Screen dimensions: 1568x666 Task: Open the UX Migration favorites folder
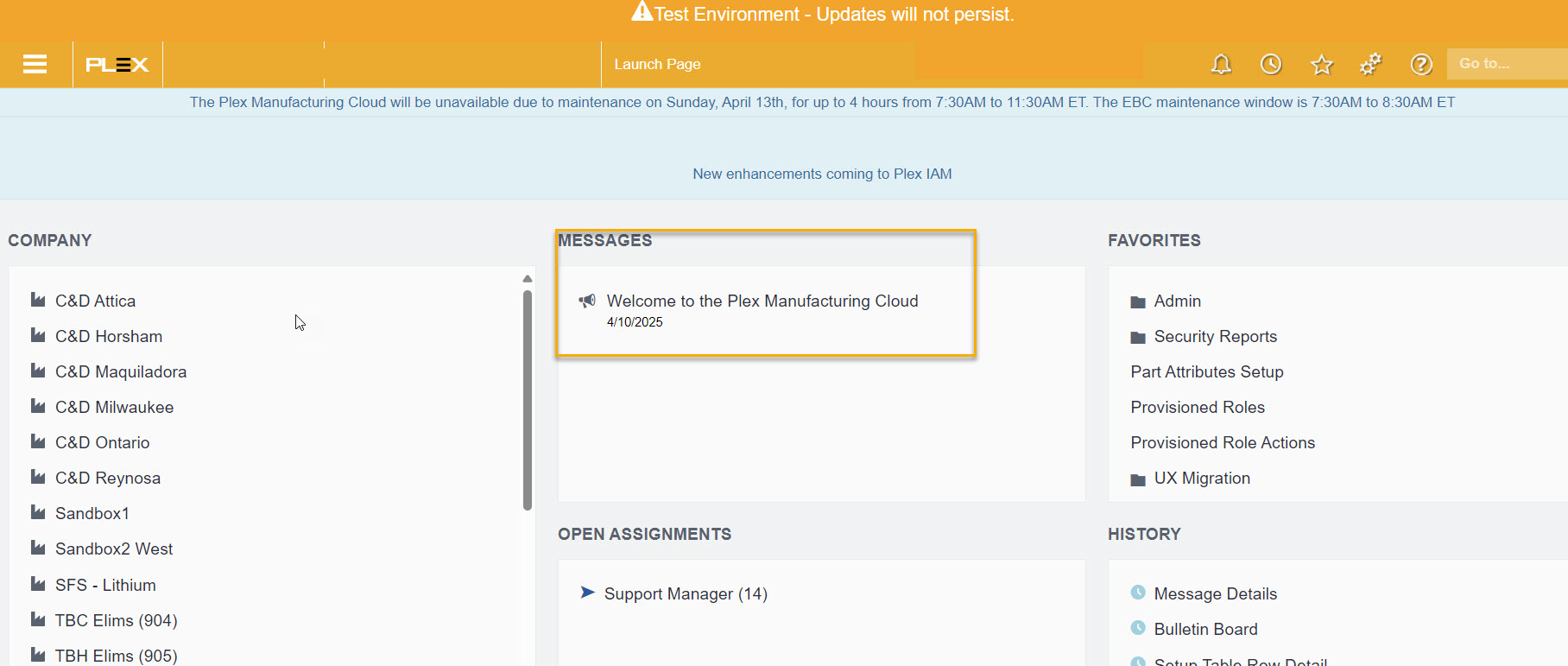(1202, 478)
